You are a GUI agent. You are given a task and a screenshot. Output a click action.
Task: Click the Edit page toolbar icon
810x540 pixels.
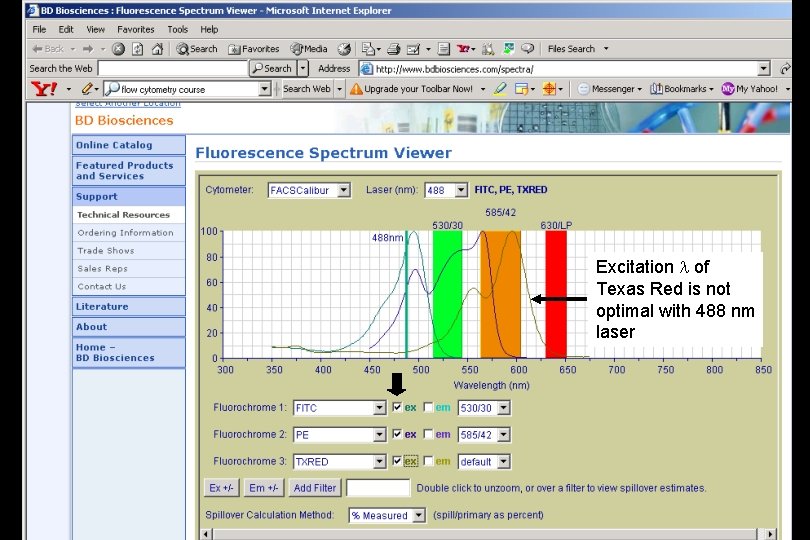pyautogui.click(x=413, y=49)
